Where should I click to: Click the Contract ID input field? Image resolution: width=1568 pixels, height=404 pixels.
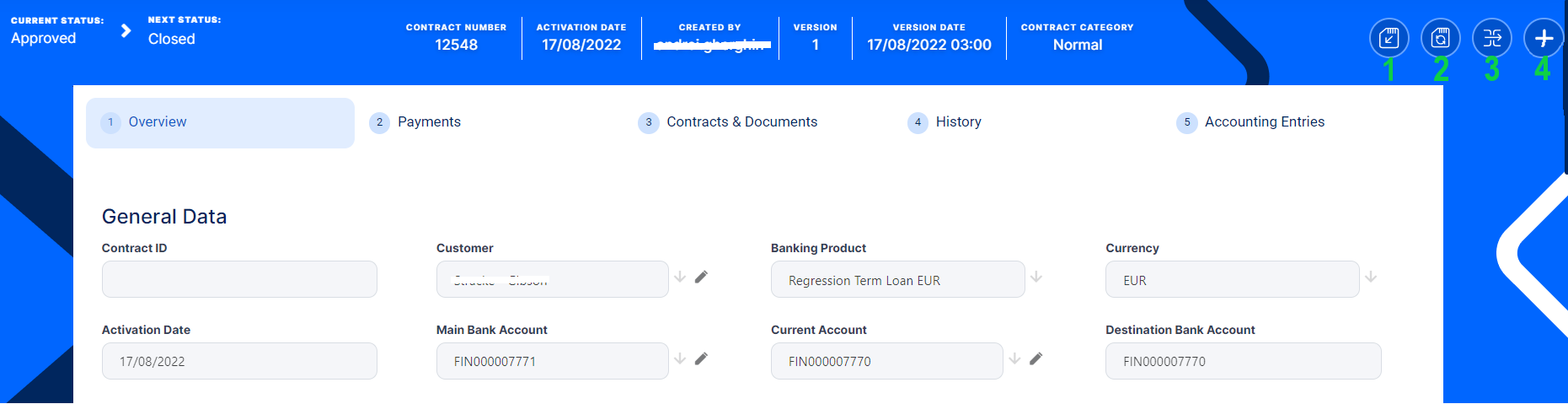[239, 279]
